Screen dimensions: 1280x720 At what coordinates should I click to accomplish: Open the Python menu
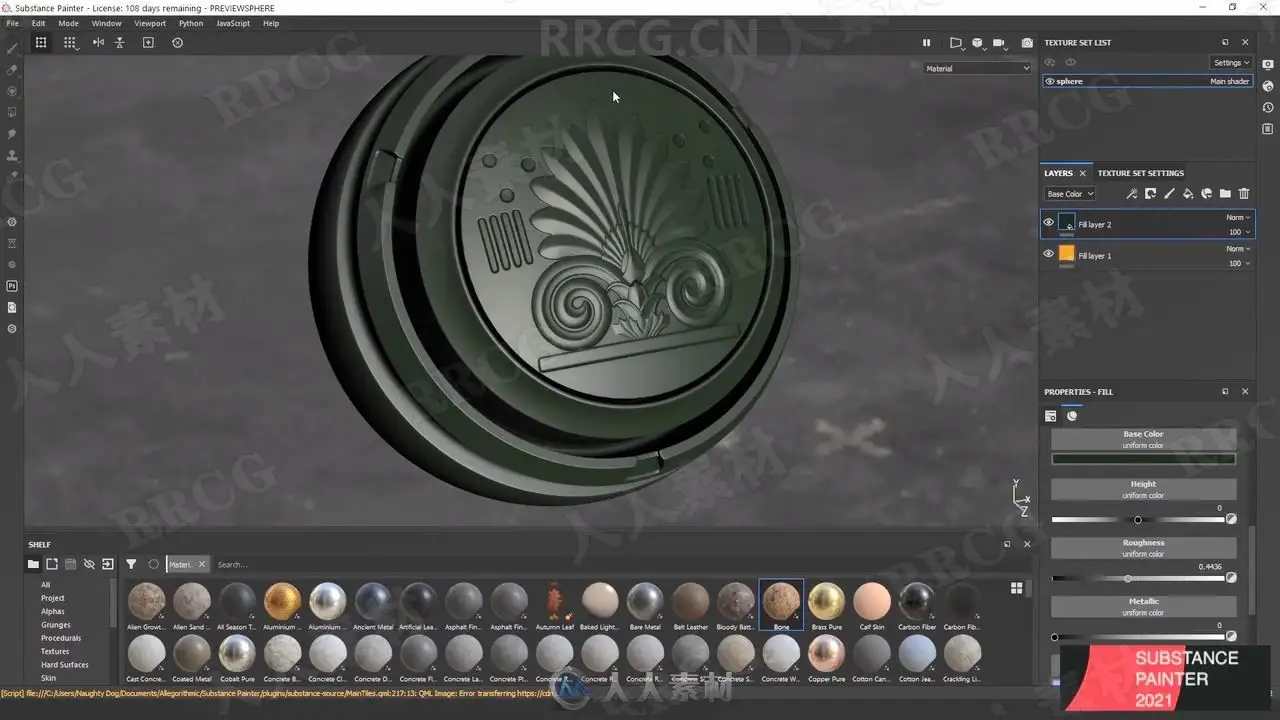coord(191,23)
